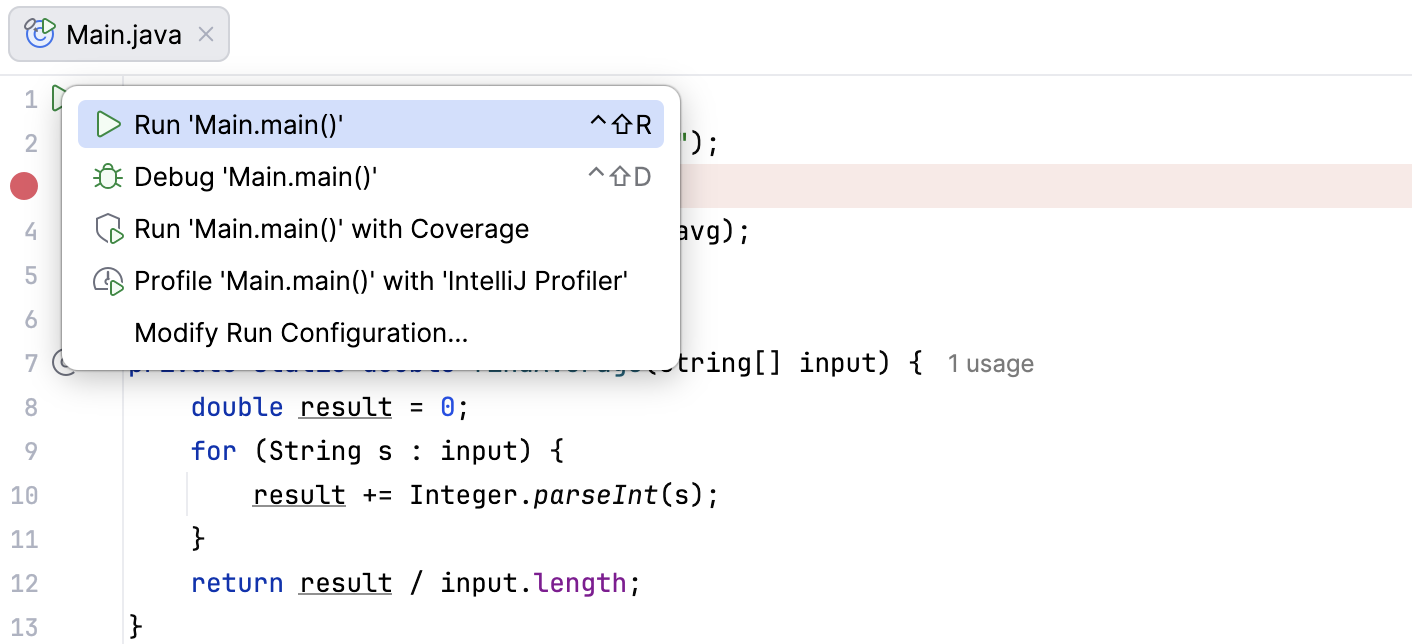Viewport: 1412px width, 644px height.
Task: Click the Java class icon on the Main.java tab
Action: pos(37,33)
